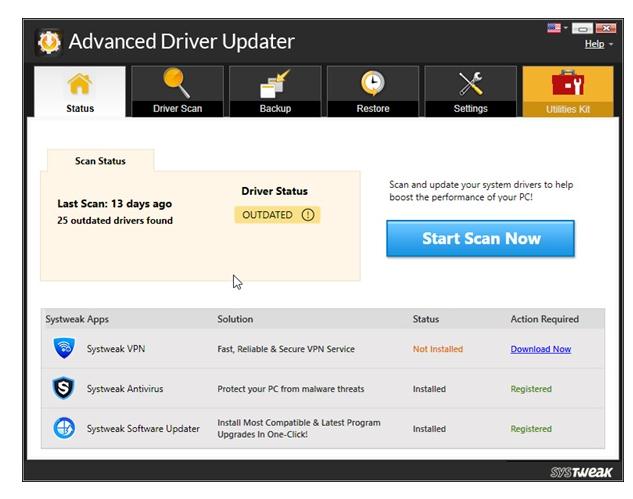Screen dimensions: 633x499
Task: Click the Restore clock icon
Action: 373,84
